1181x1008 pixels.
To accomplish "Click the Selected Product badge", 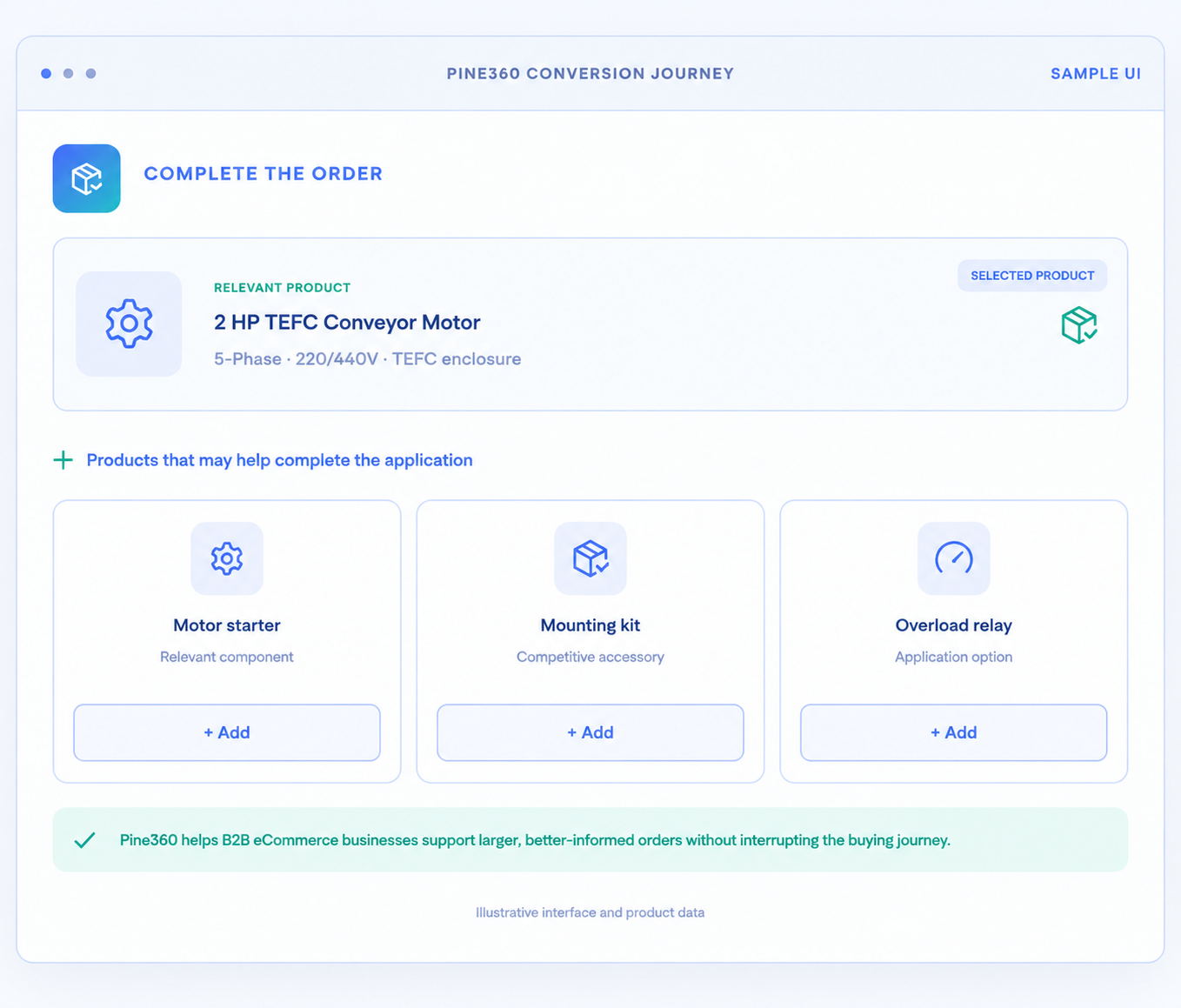I will 1032,276.
